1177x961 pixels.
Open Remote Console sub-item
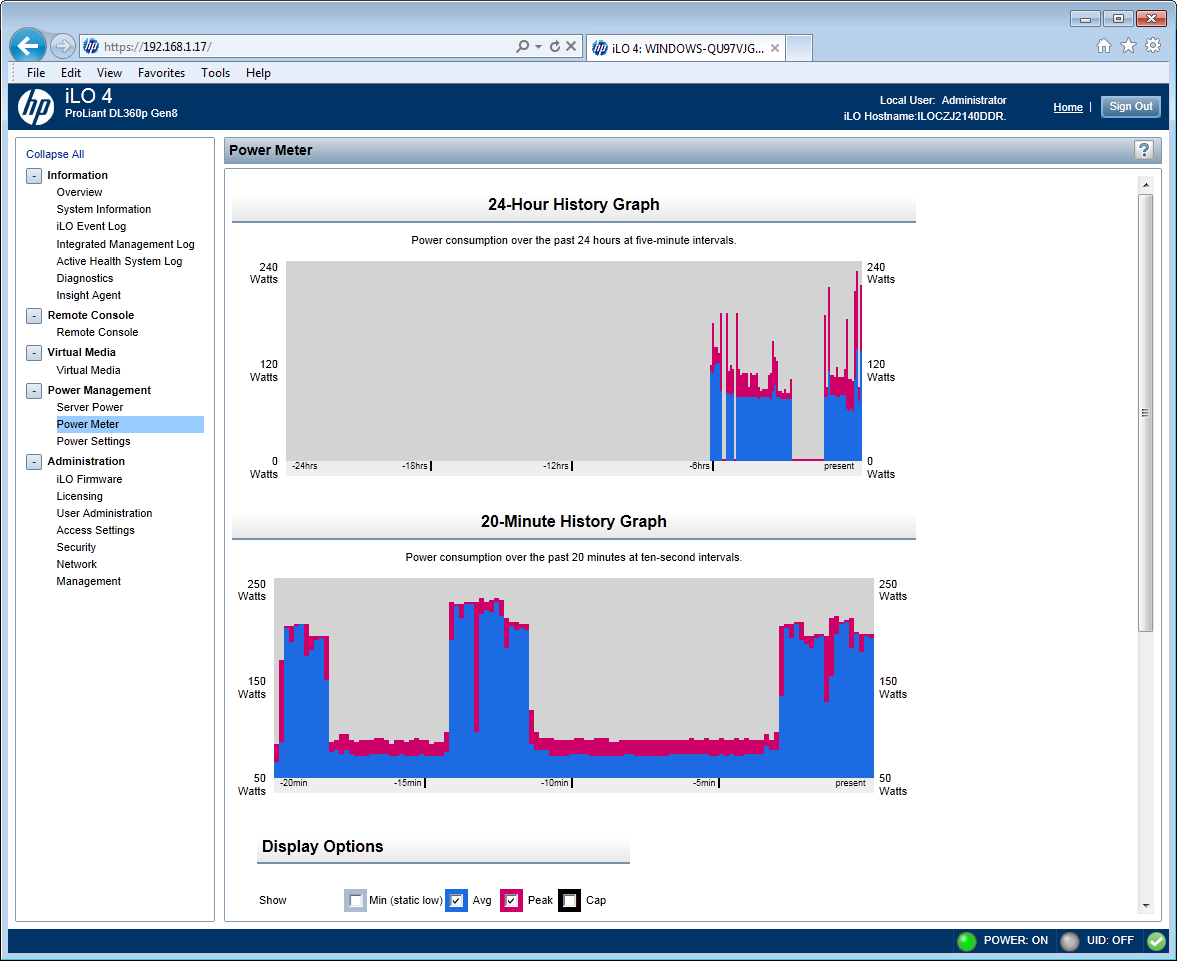pyautogui.click(x=98, y=333)
